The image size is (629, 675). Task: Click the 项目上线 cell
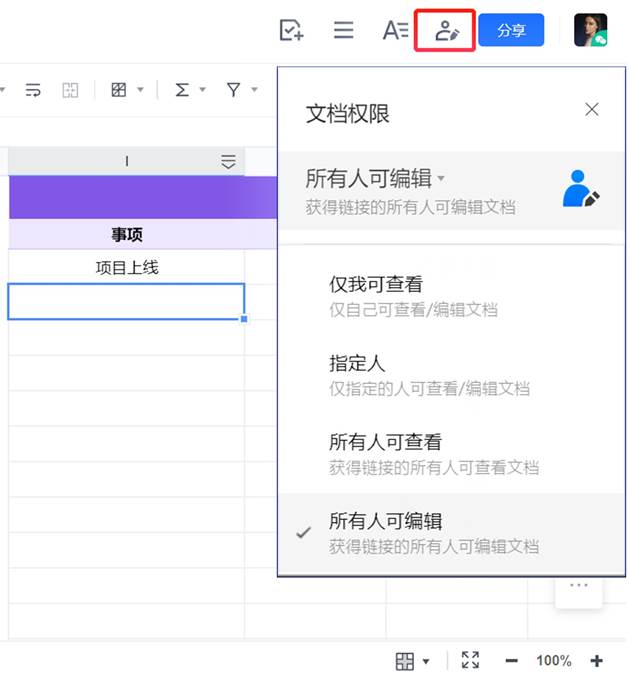[x=127, y=267]
